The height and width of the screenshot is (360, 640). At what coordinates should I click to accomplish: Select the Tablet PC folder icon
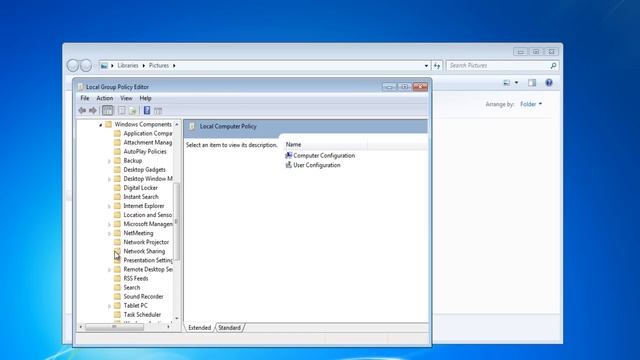click(x=117, y=305)
